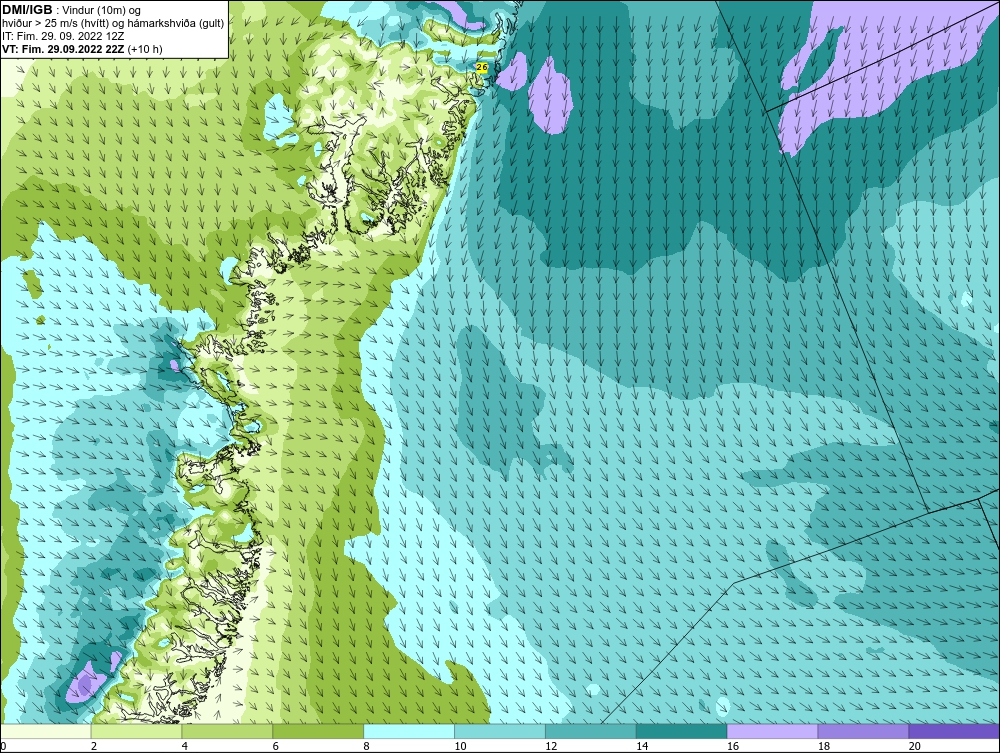The image size is (1000, 753).
Task: Click the yellow 26 max gust marker
Action: click(482, 67)
